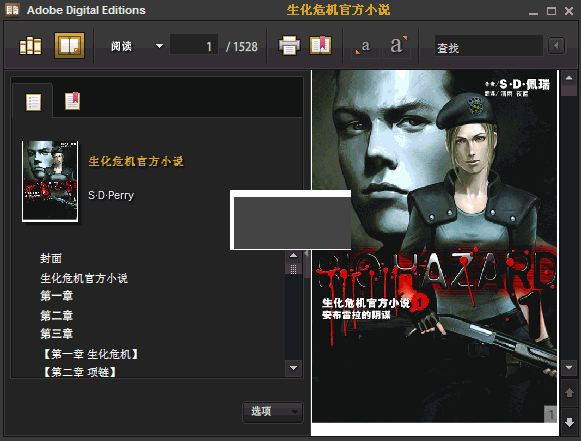Image resolution: width=581 pixels, height=441 pixels.
Task: Click the page number marker 1
Action: (x=550, y=414)
